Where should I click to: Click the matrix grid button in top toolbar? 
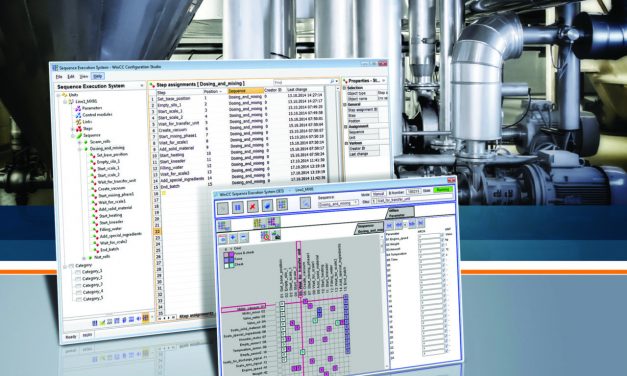pos(282,204)
